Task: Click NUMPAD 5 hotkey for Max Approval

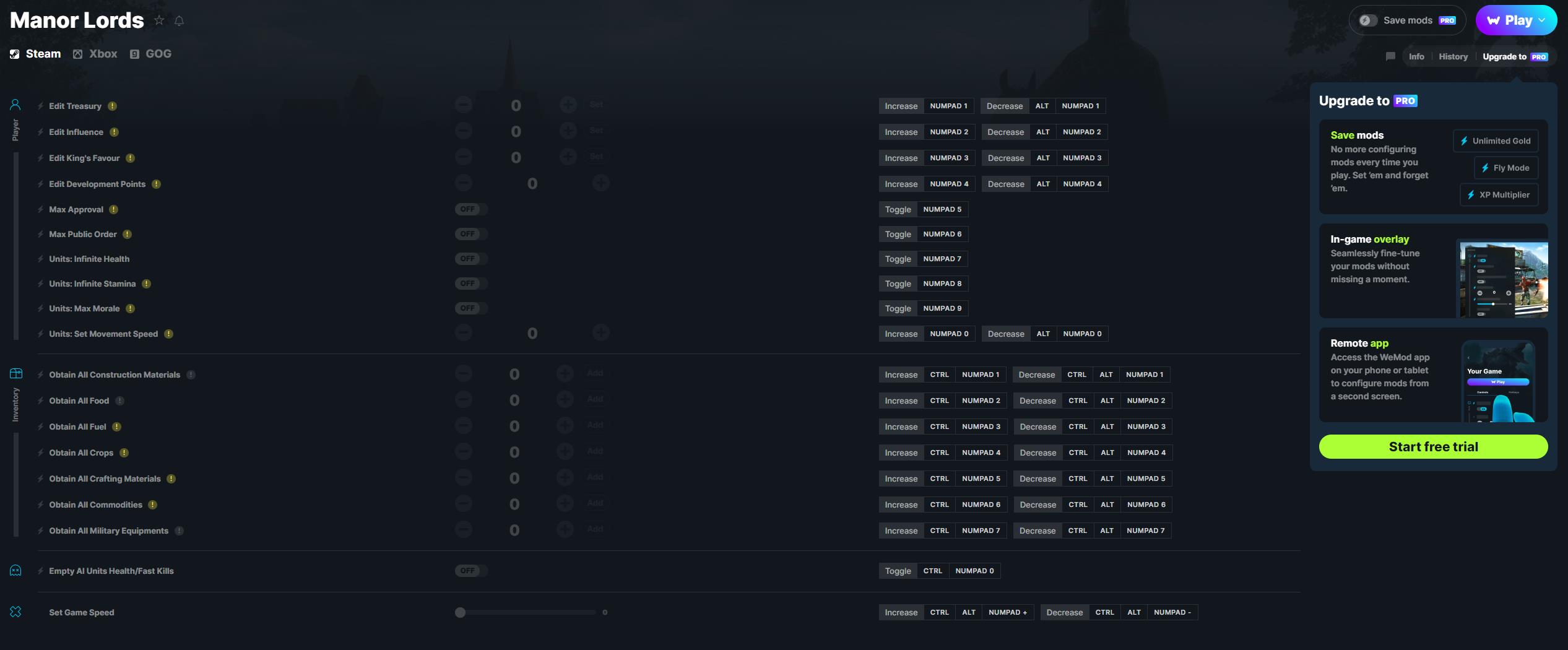Action: coord(942,209)
